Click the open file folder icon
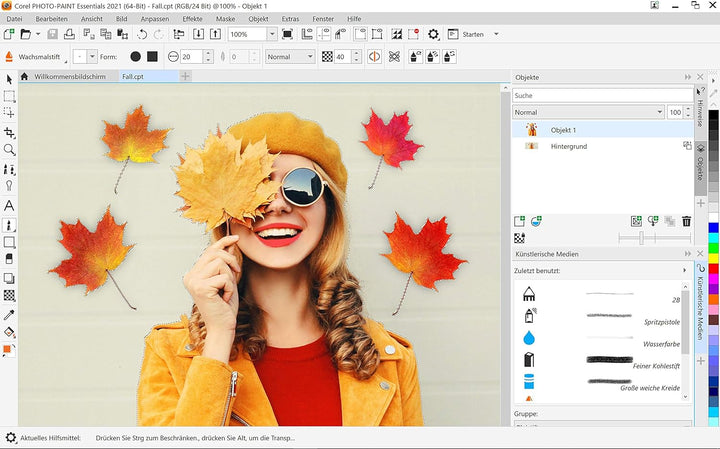Image resolution: width=720 pixels, height=449 pixels. 26,34
